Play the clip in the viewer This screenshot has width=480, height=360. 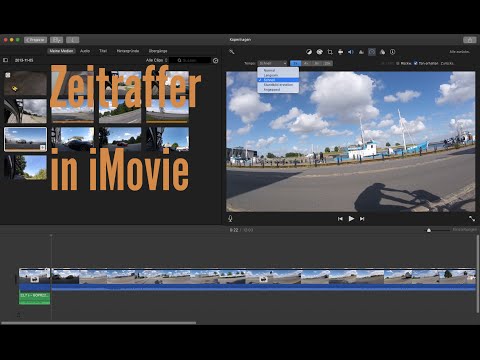(x=351, y=219)
